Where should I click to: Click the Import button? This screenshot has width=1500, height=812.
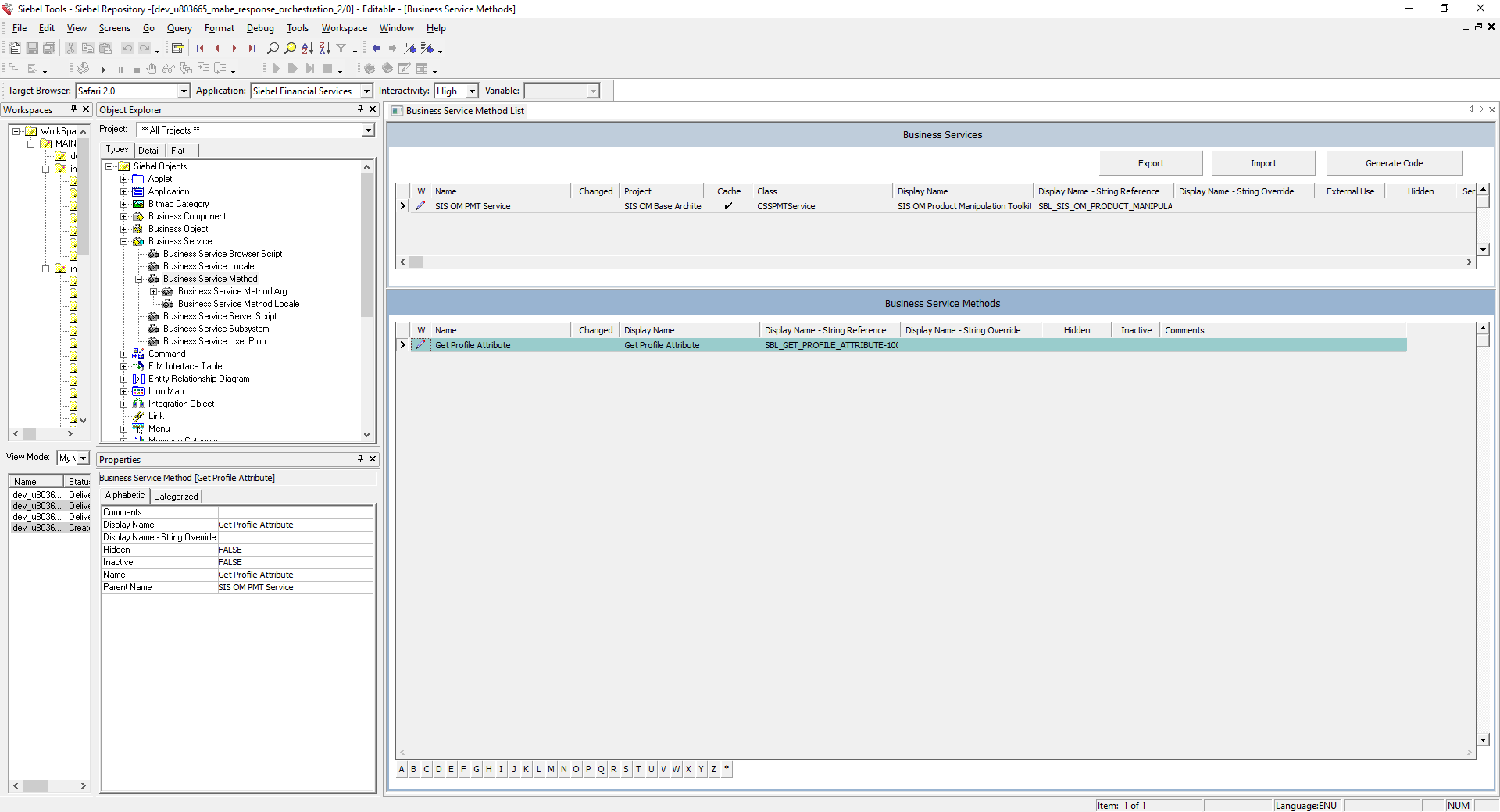[x=1263, y=163]
